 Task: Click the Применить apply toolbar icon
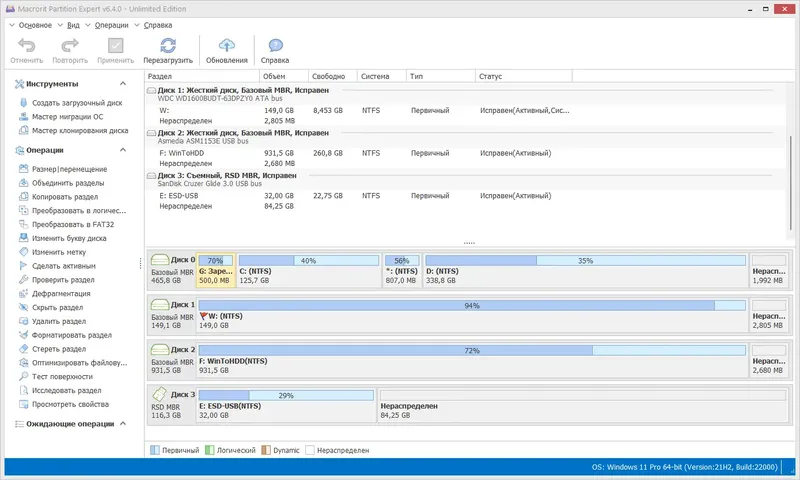coord(116,45)
